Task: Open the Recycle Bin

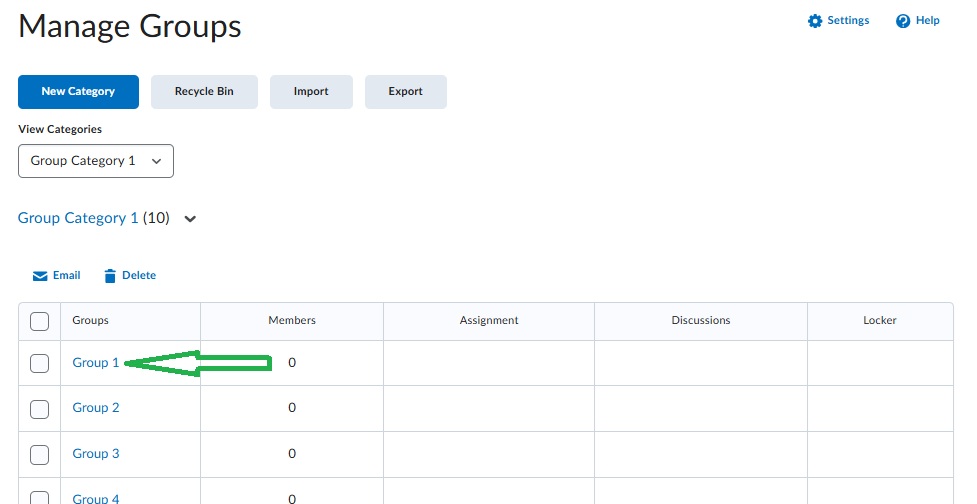Action: (204, 92)
